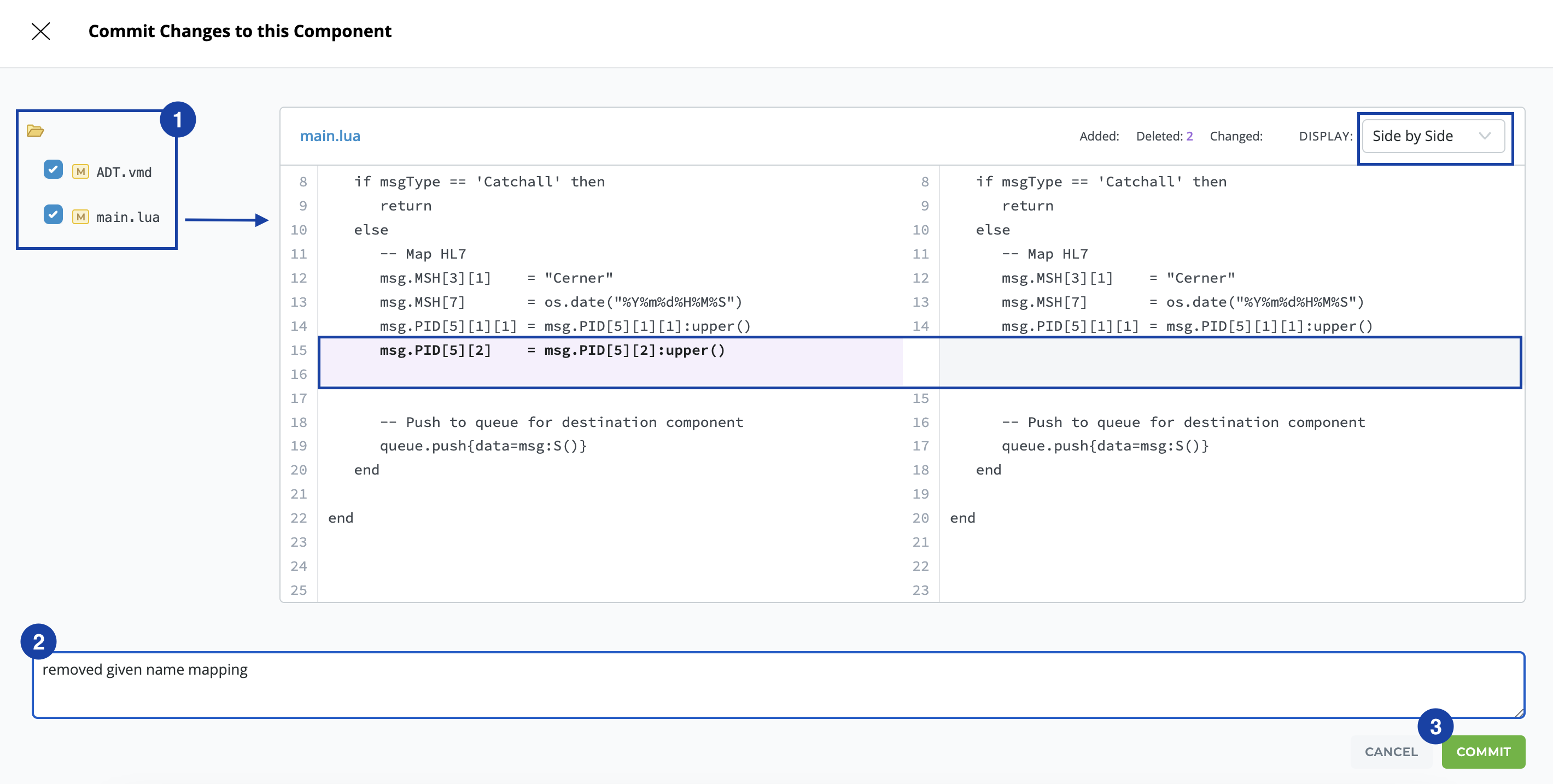
Task: Uncheck the main.lua file checkbox
Action: (53, 214)
